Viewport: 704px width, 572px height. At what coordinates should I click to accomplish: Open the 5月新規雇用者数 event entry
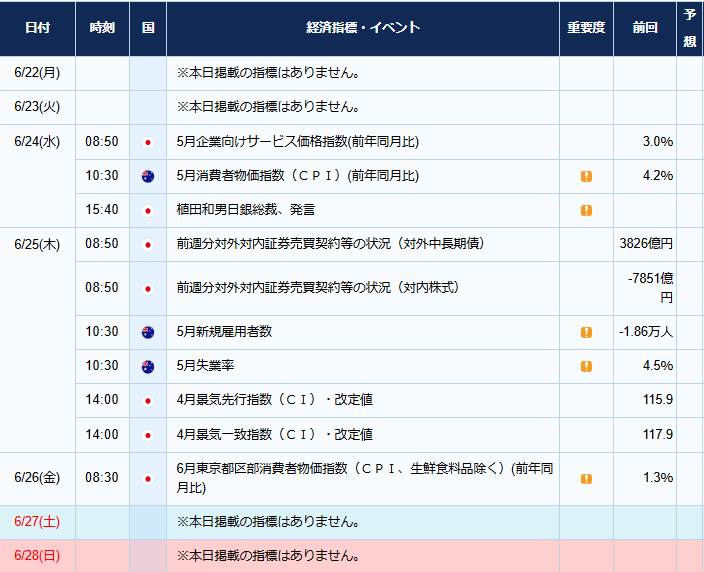tap(224, 331)
